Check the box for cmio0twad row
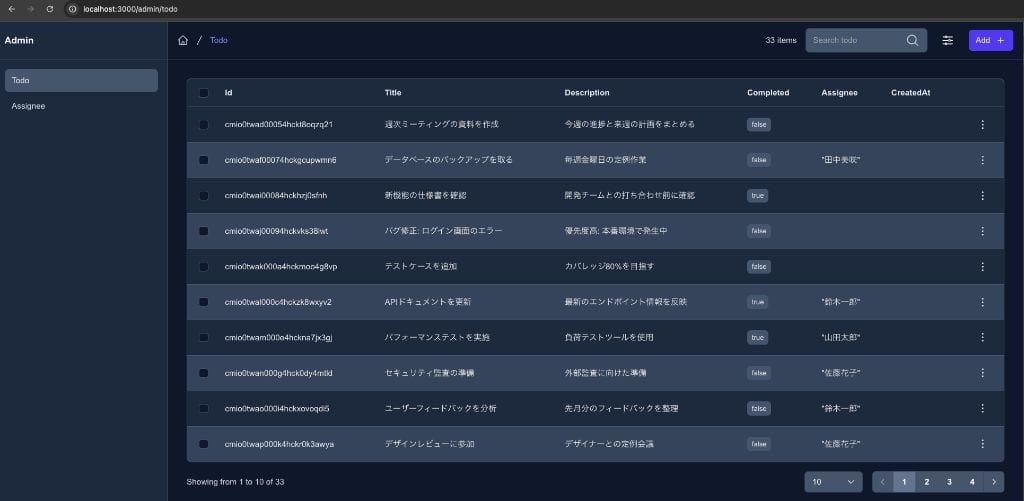 click(204, 124)
